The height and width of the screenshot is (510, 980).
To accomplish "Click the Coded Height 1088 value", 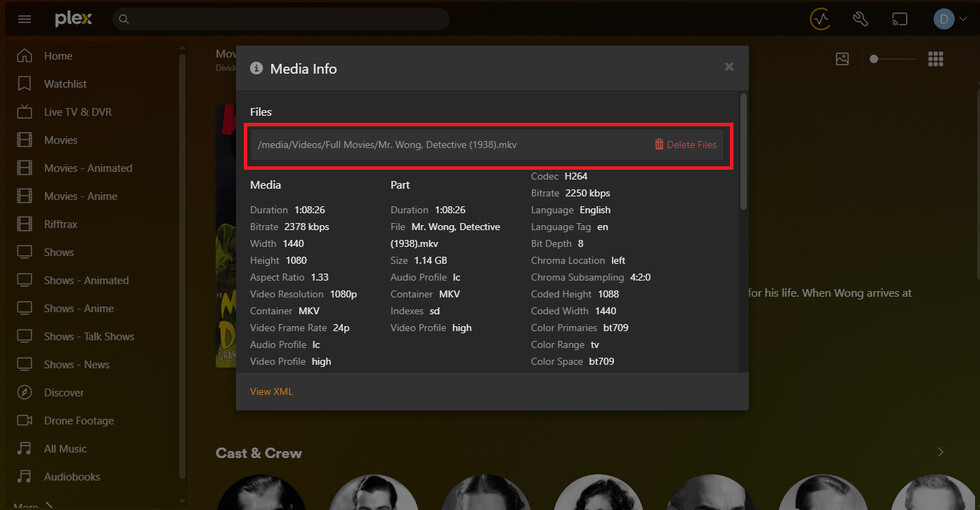I will 608,294.
